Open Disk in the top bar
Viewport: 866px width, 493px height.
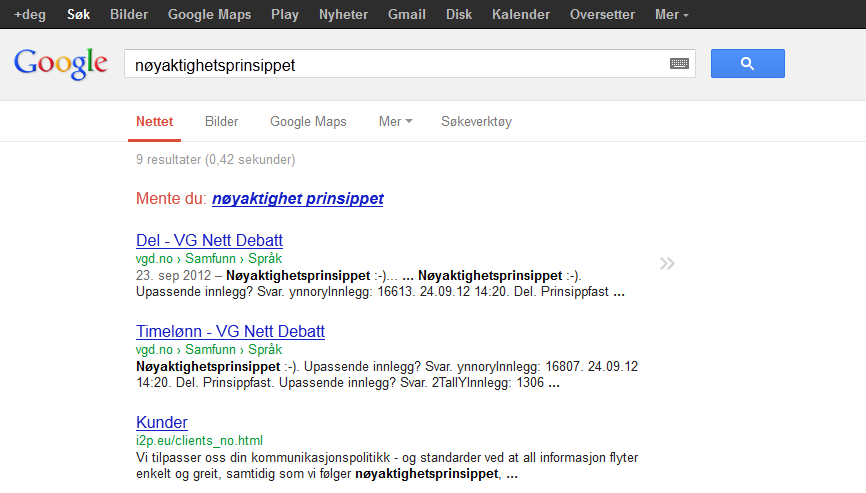coord(459,14)
